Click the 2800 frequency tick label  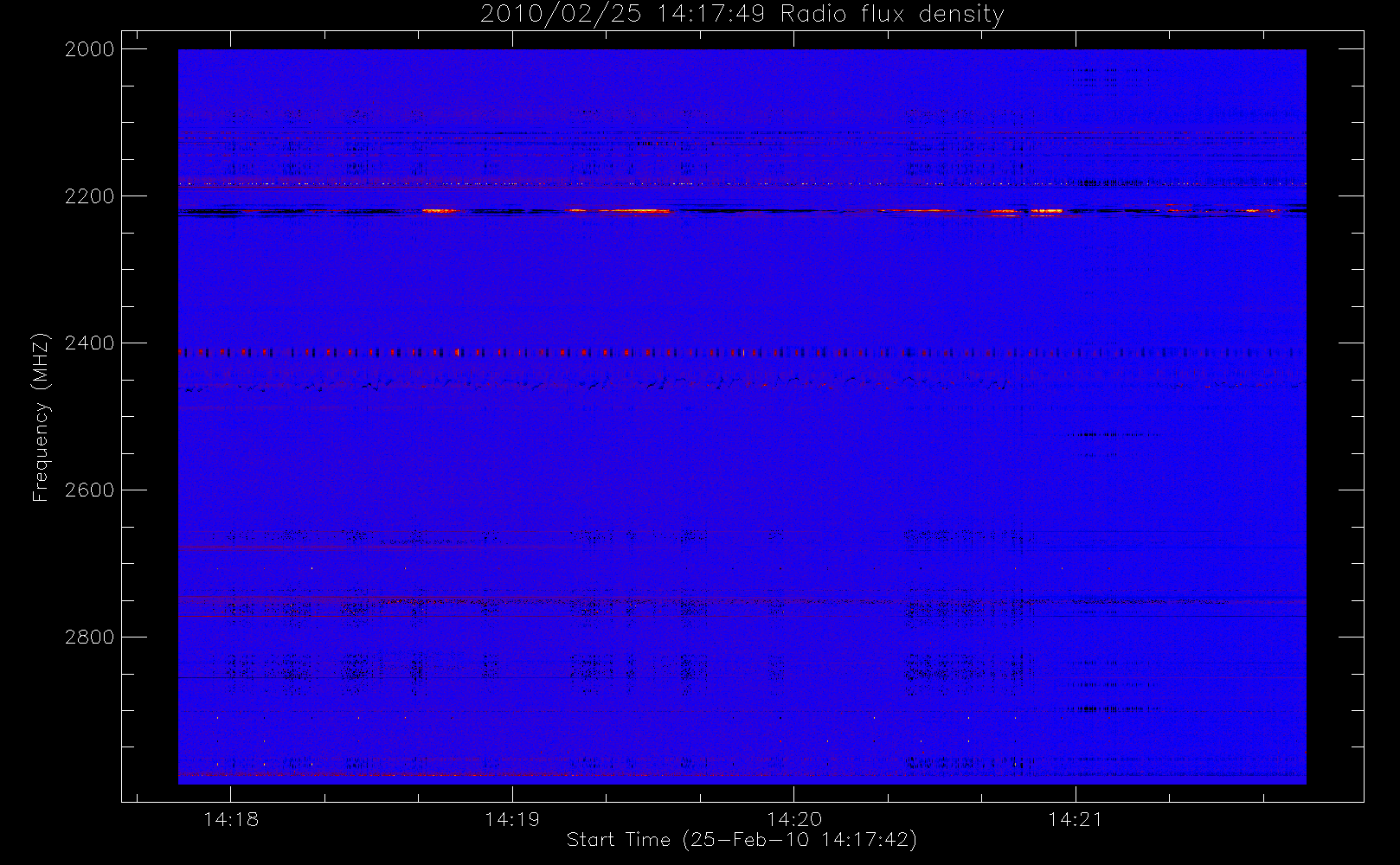click(90, 638)
